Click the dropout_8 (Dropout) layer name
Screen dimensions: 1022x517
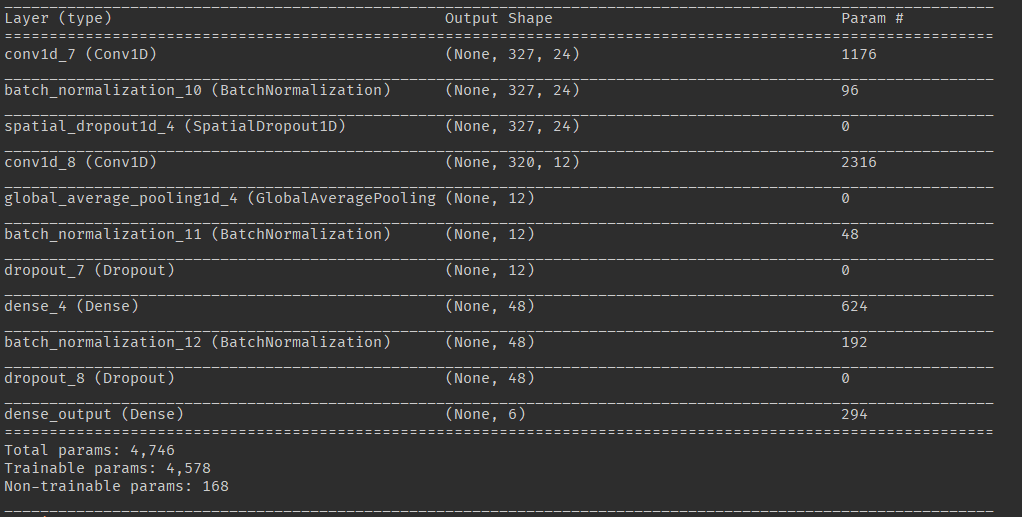[88, 378]
